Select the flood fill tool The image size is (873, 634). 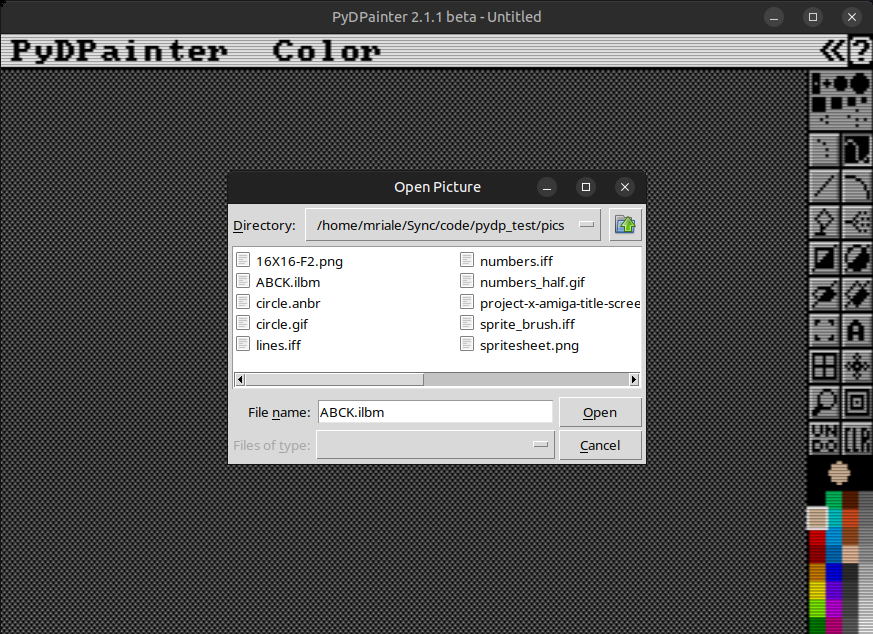823,222
